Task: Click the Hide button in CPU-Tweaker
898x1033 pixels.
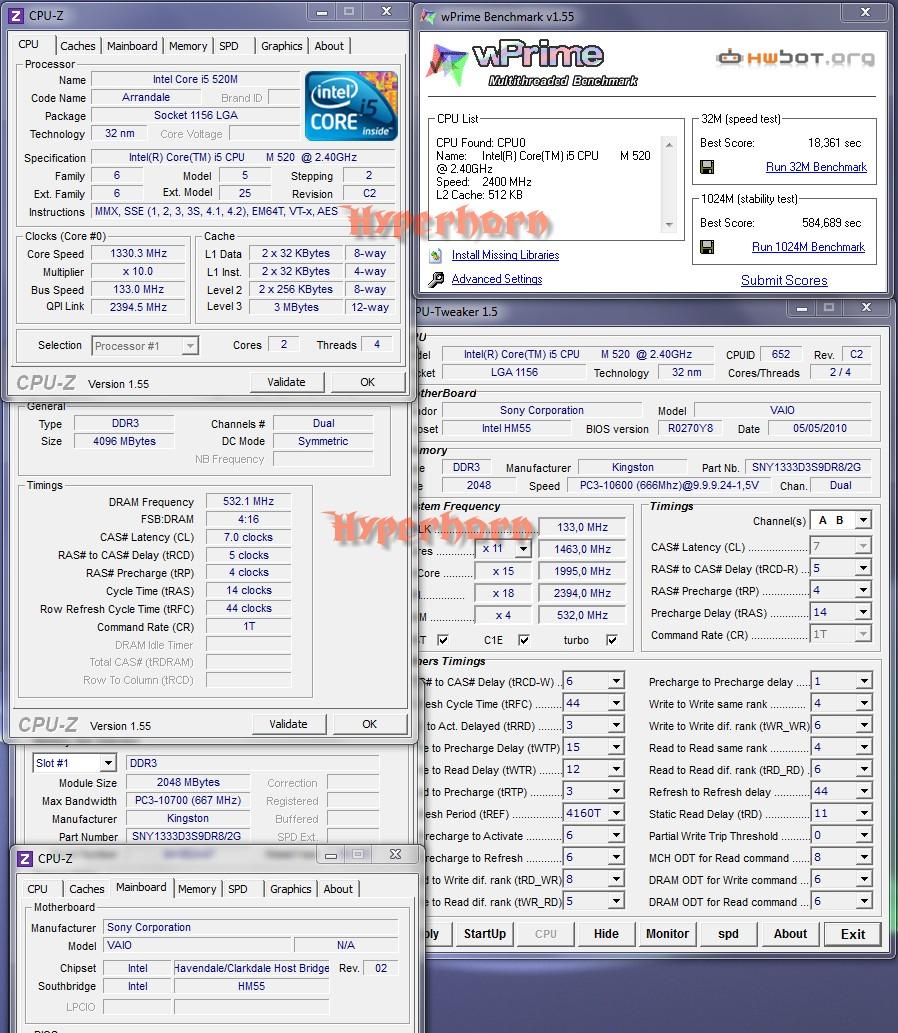Action: (x=606, y=934)
